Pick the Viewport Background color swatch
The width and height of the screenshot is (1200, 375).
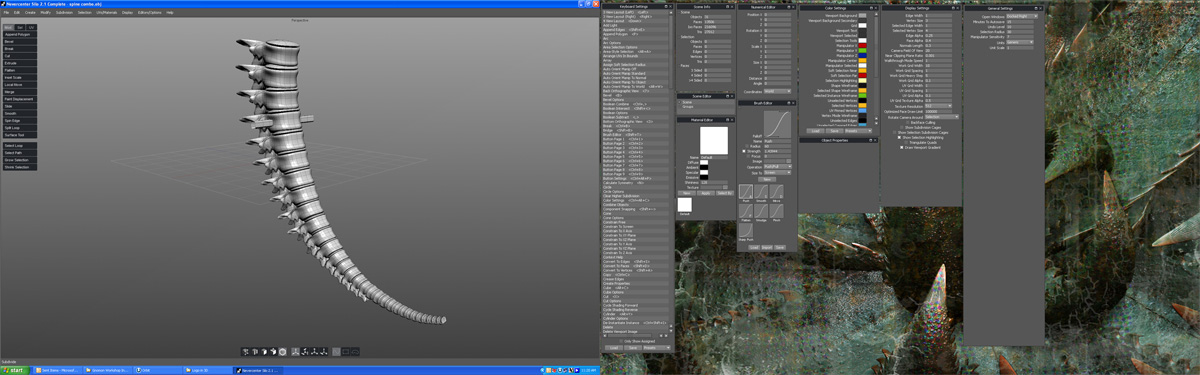(862, 15)
